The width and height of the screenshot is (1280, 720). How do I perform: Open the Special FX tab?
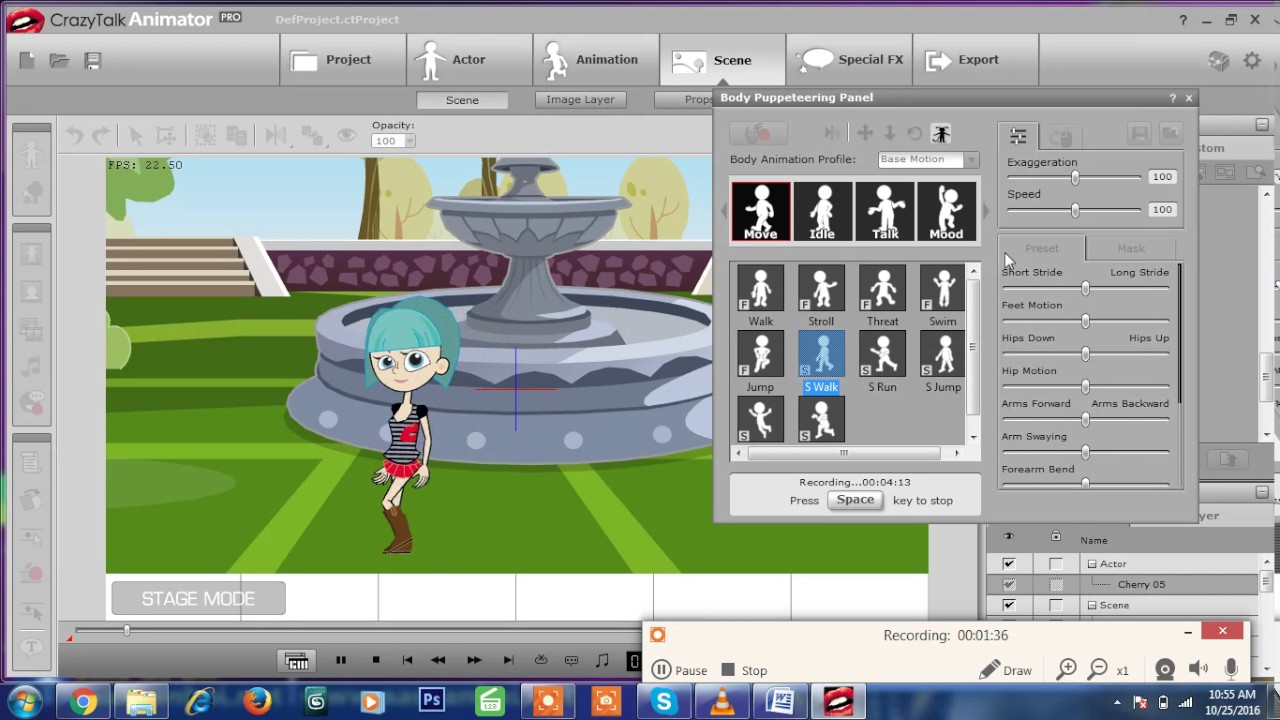click(849, 60)
